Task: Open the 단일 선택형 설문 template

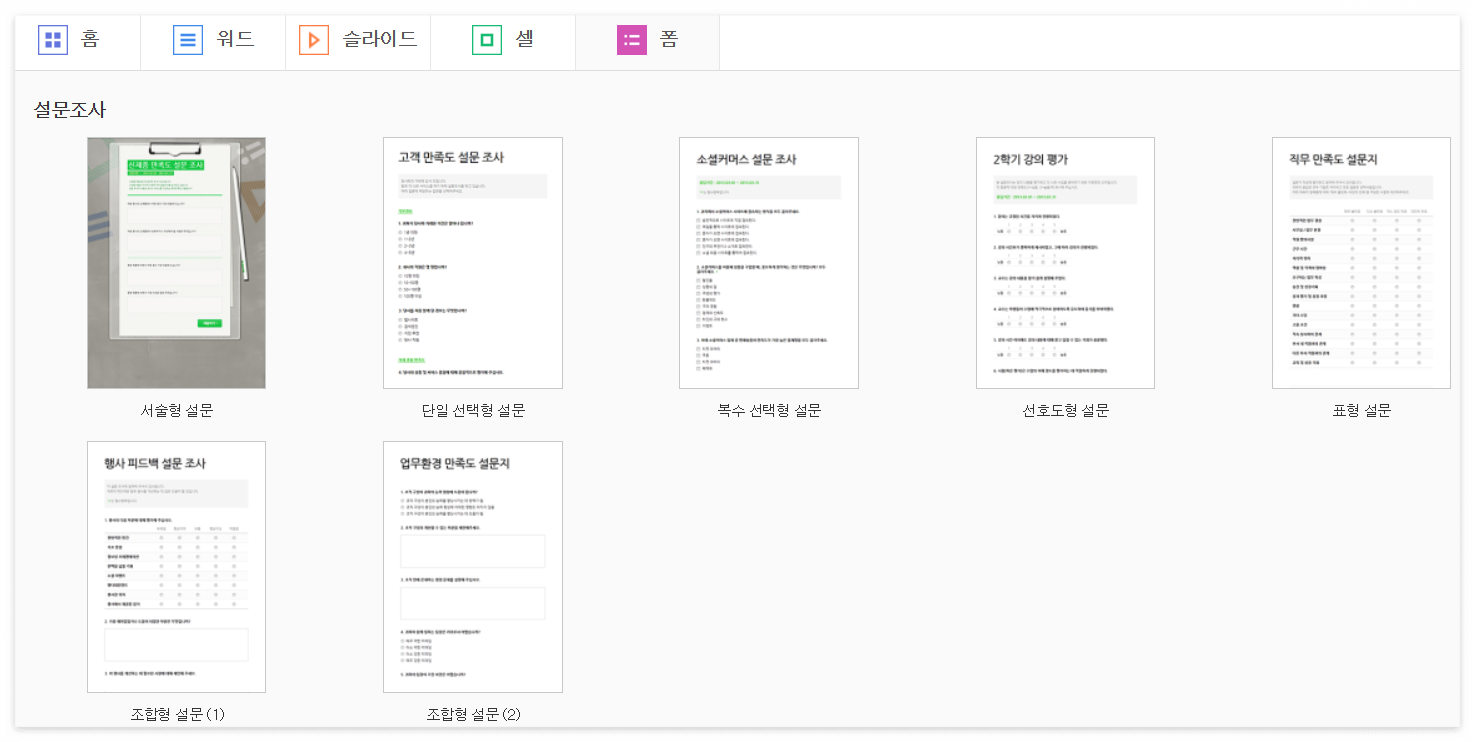Action: click(x=472, y=262)
